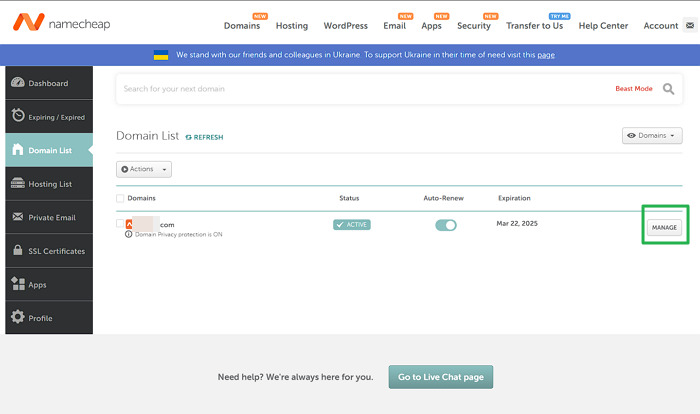The height and width of the screenshot is (414, 700).
Task: Go to Dashboard in sidebar
Action: [49, 83]
